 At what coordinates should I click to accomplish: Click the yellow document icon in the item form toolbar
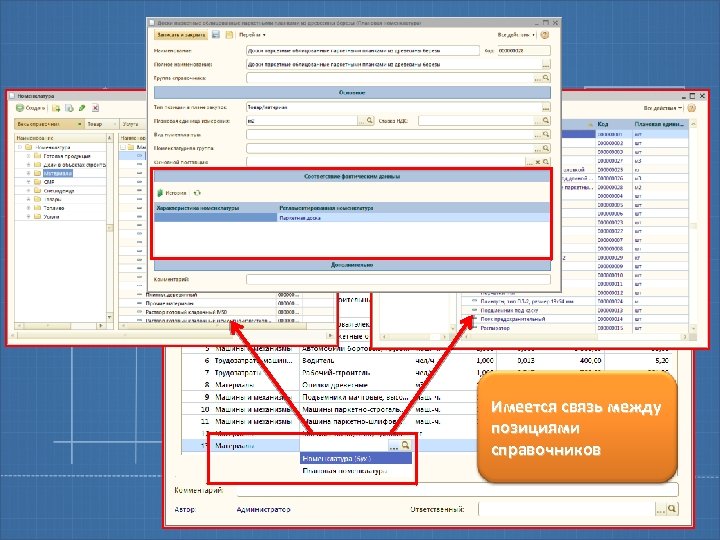[229, 35]
